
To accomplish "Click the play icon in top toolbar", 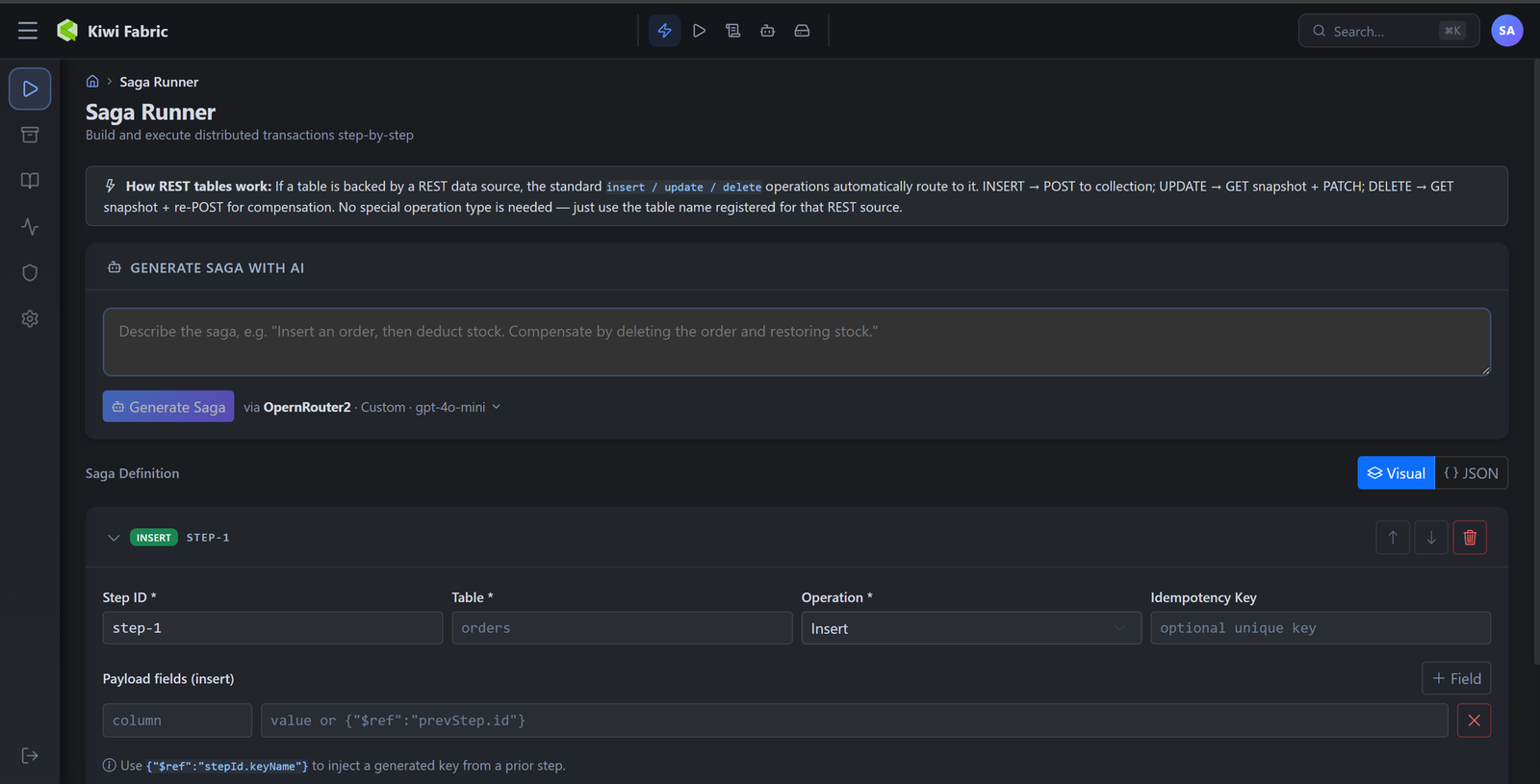I will tap(699, 31).
